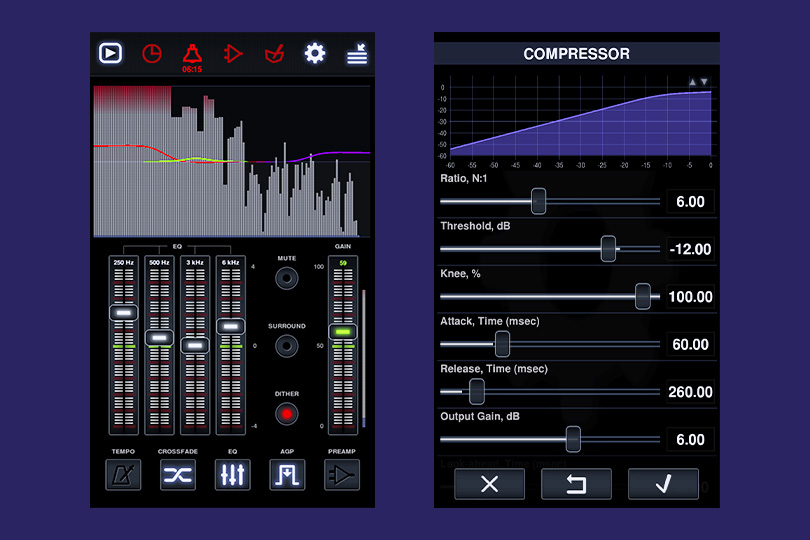Collapse the panel via top-right list arrow icon

[x=357, y=54]
